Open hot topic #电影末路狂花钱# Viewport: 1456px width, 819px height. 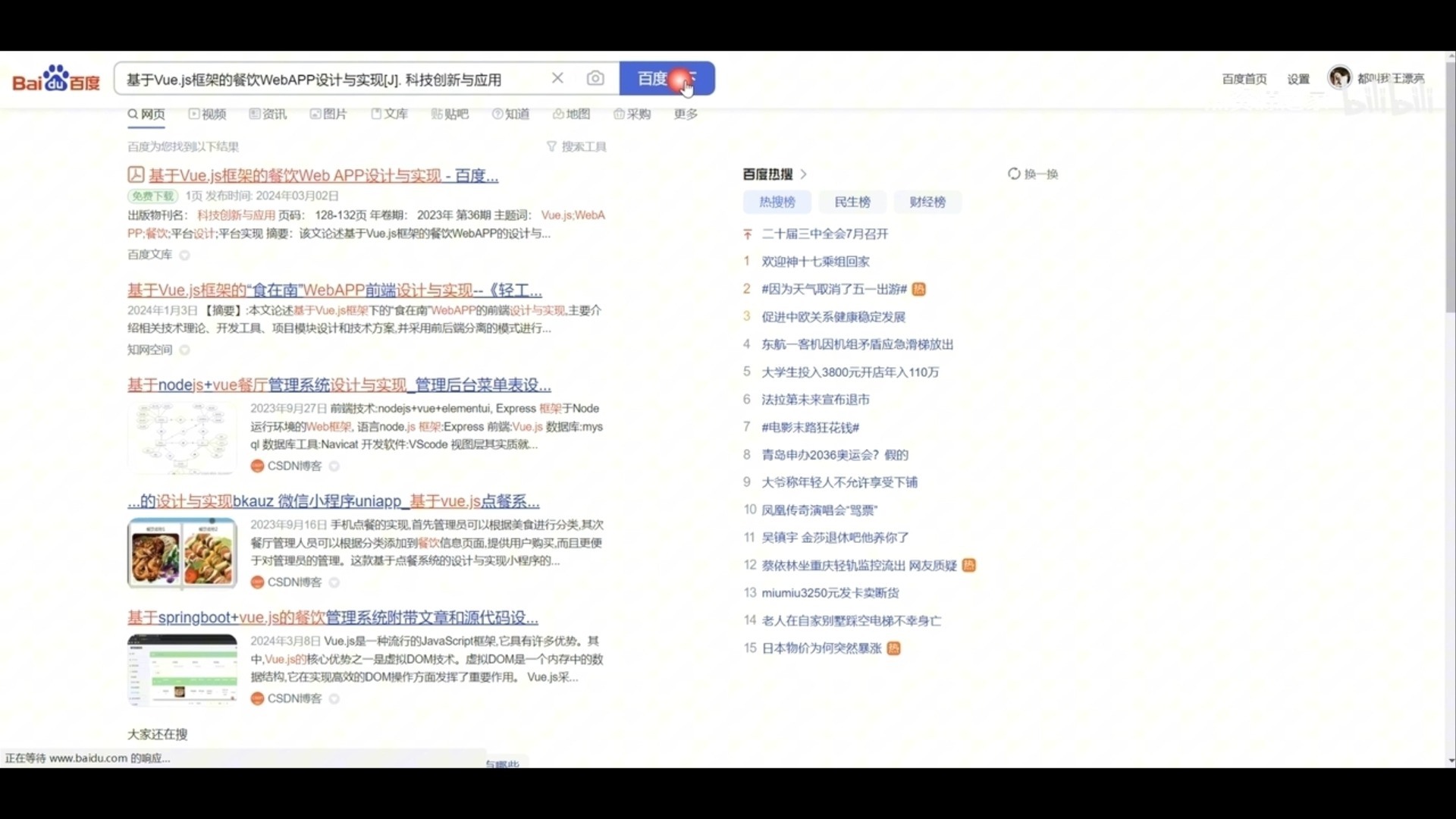811,428
